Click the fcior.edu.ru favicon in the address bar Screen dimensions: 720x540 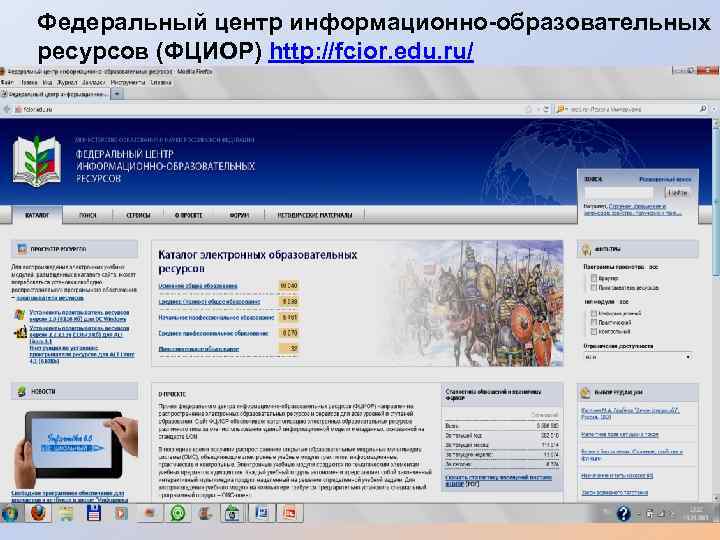tap(18, 110)
